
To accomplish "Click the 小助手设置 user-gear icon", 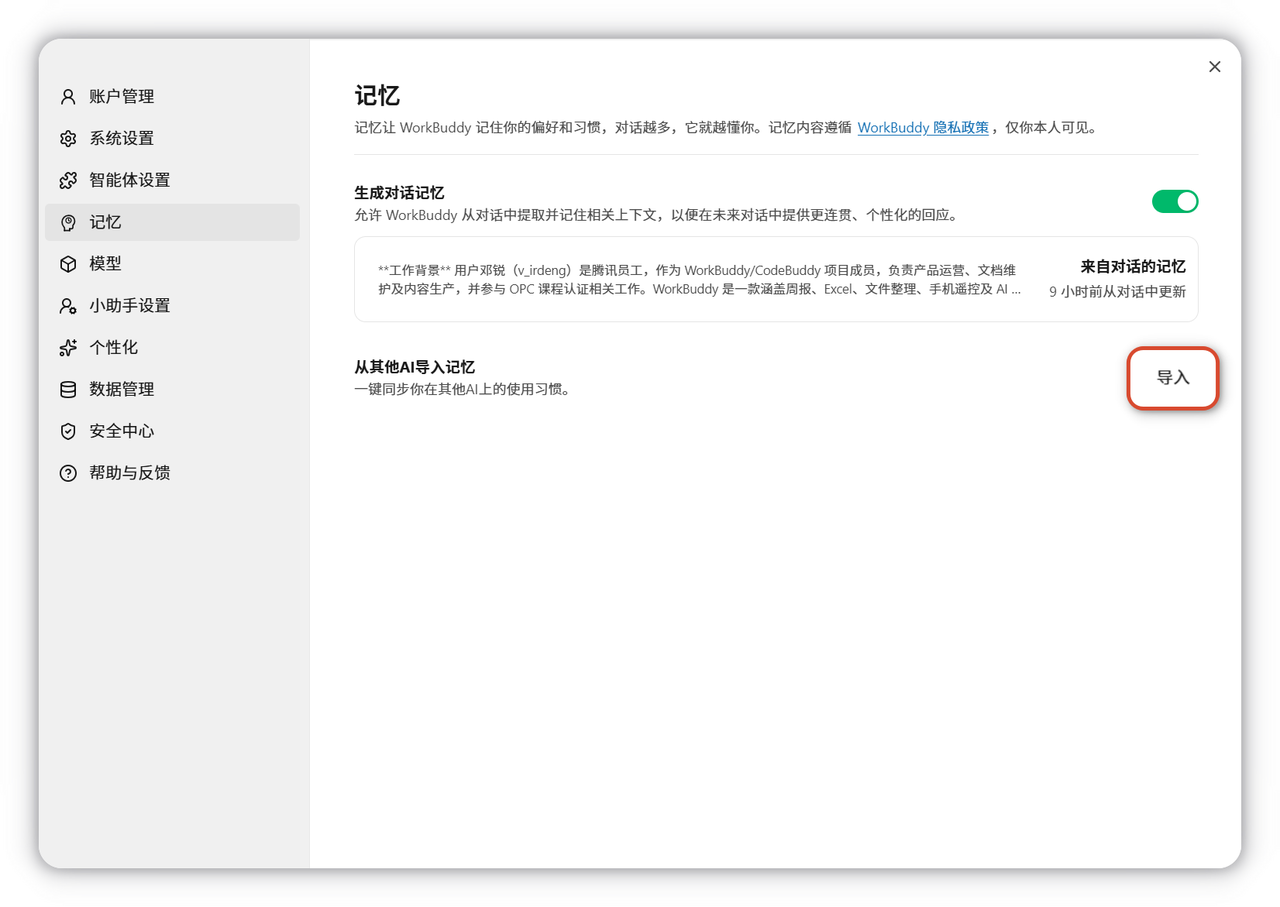I will (68, 306).
